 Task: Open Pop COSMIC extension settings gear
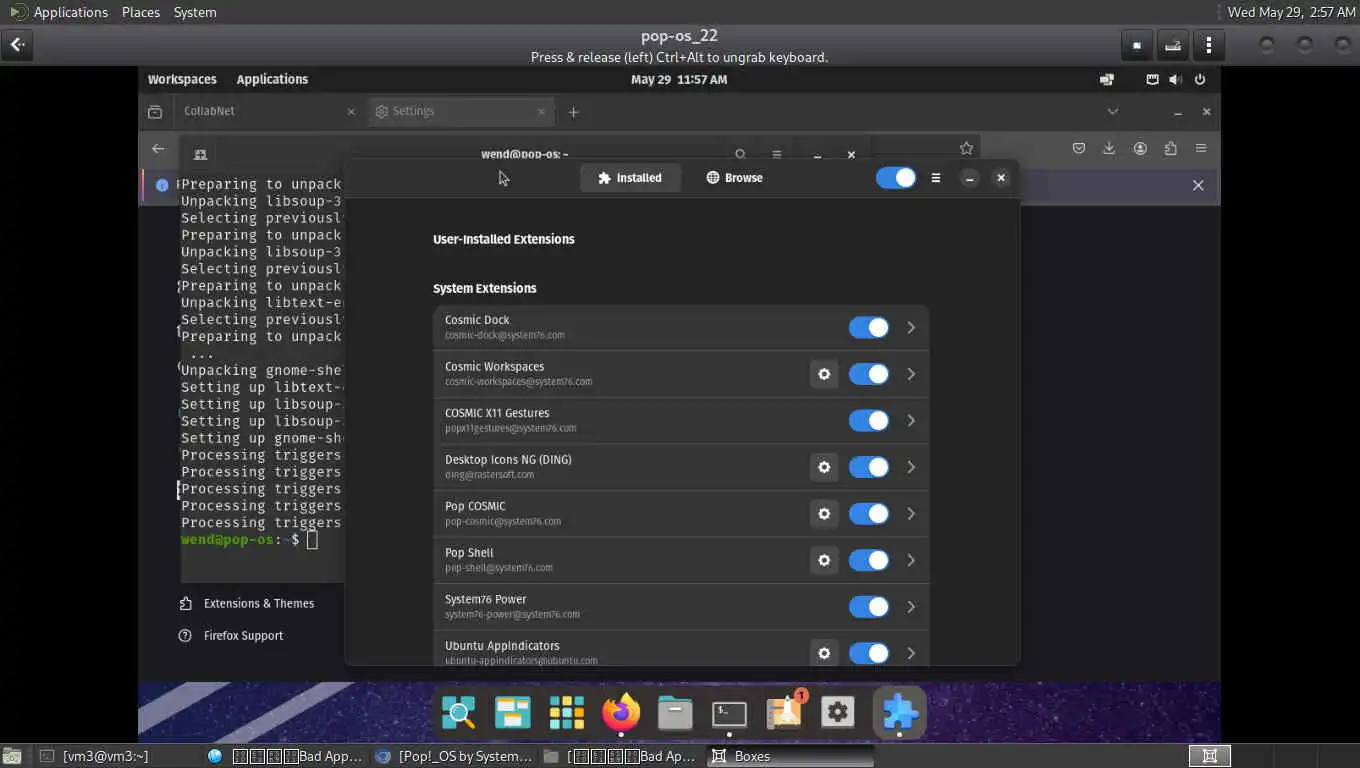[x=824, y=513]
